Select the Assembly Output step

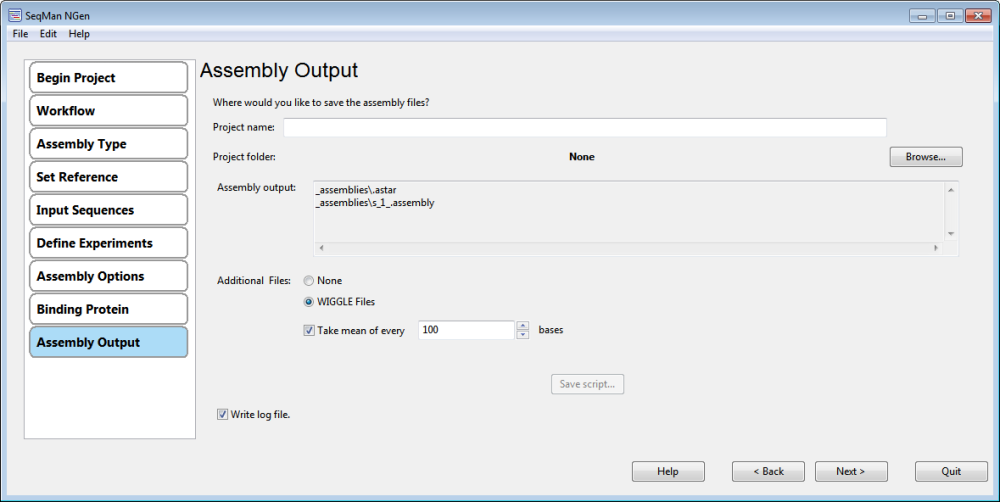coord(108,343)
